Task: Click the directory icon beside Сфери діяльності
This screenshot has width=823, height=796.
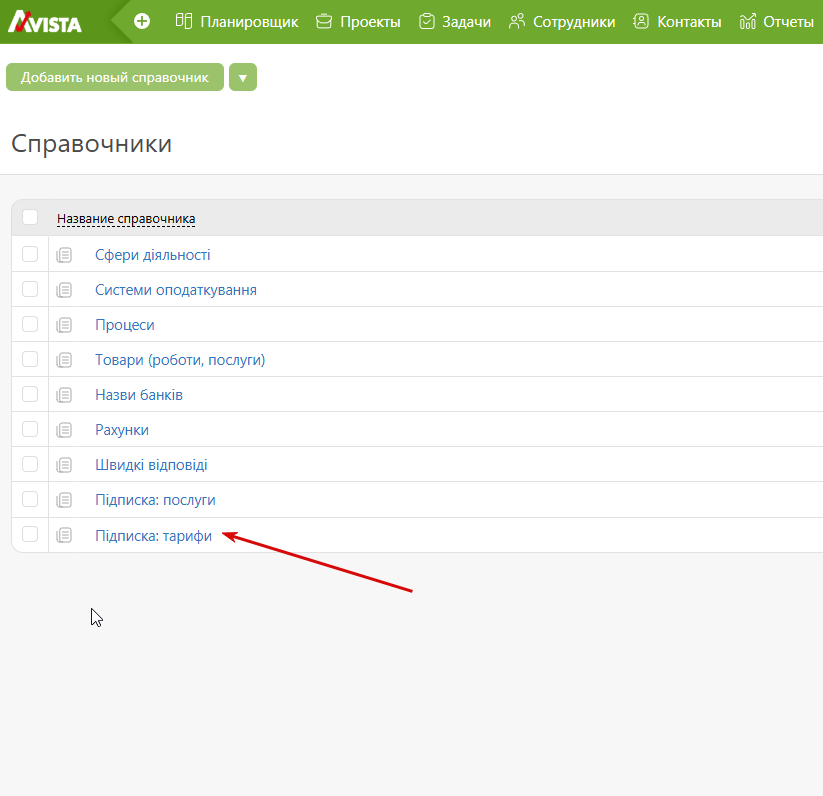Action: point(65,255)
